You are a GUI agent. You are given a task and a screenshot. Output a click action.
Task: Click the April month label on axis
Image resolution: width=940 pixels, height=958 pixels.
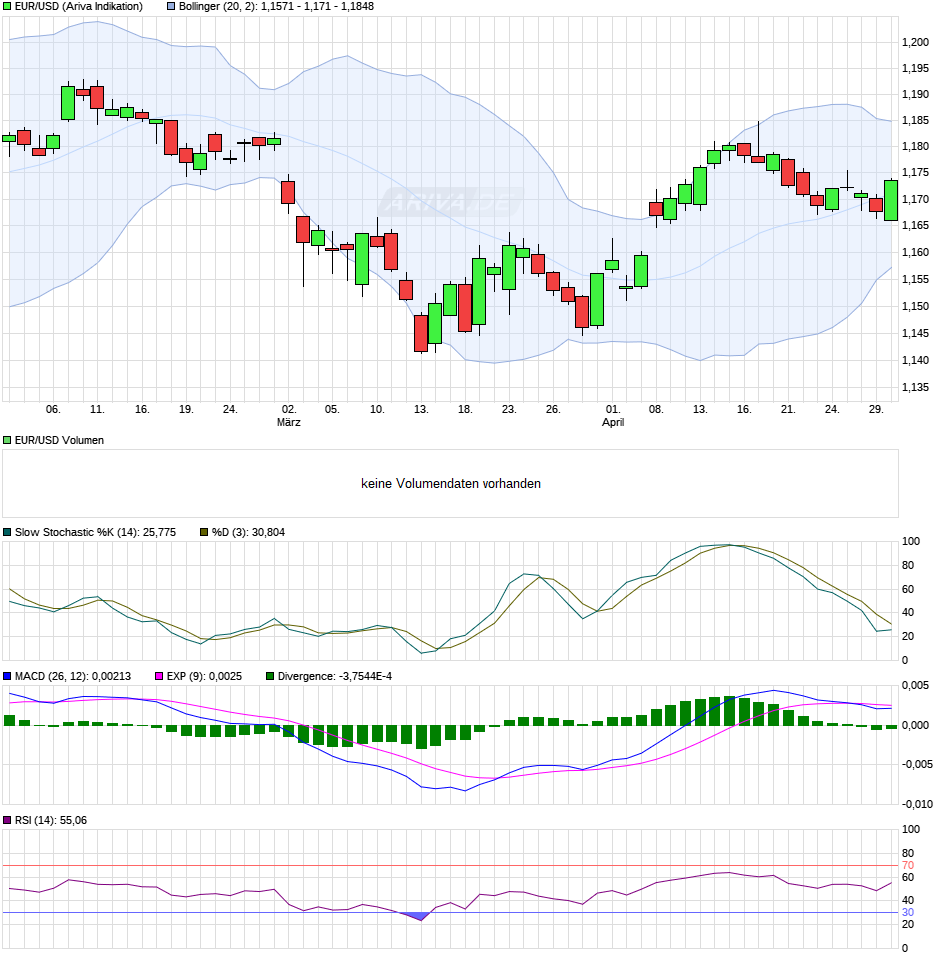tap(613, 422)
